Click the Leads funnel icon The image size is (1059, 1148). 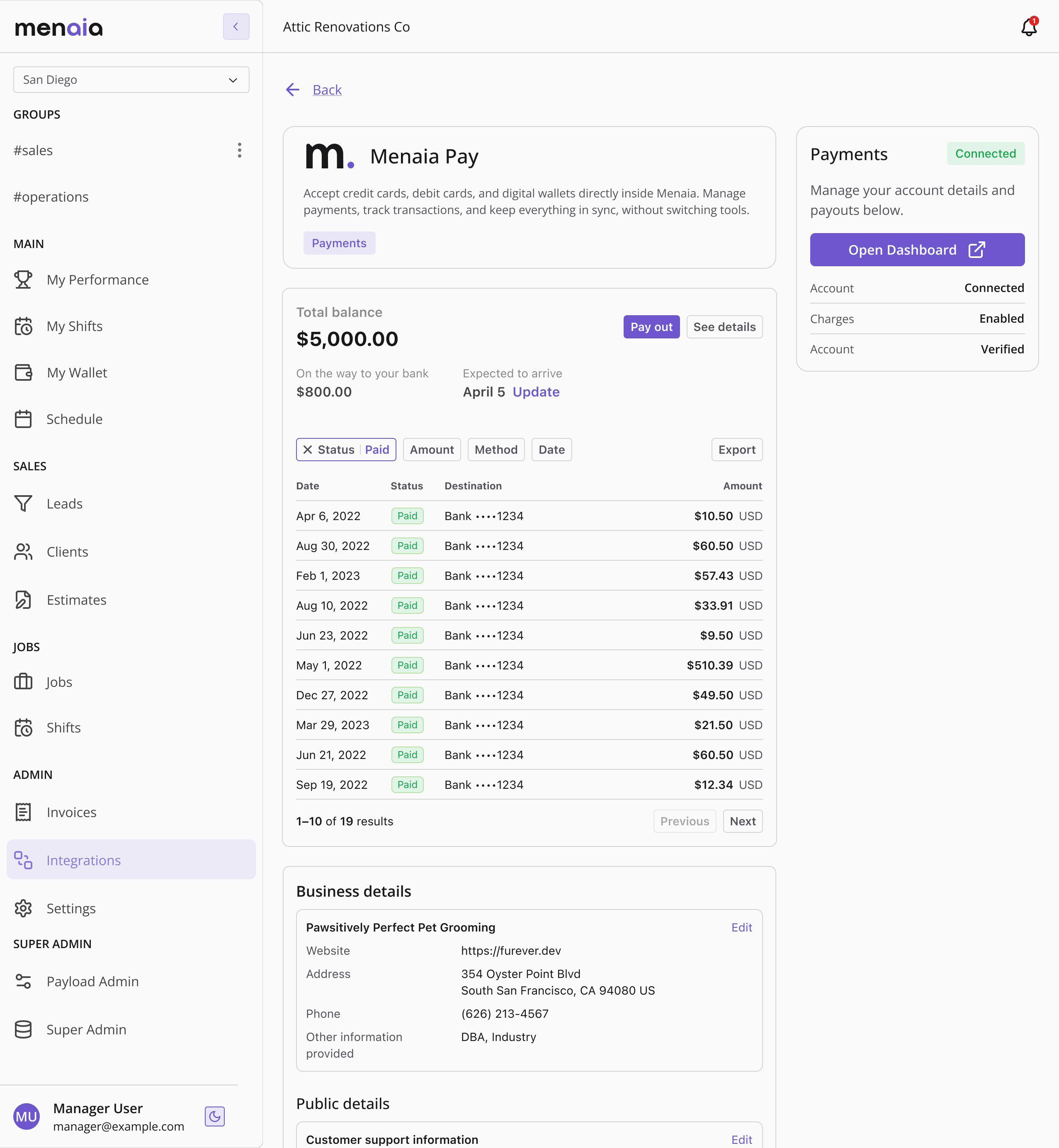point(23,503)
